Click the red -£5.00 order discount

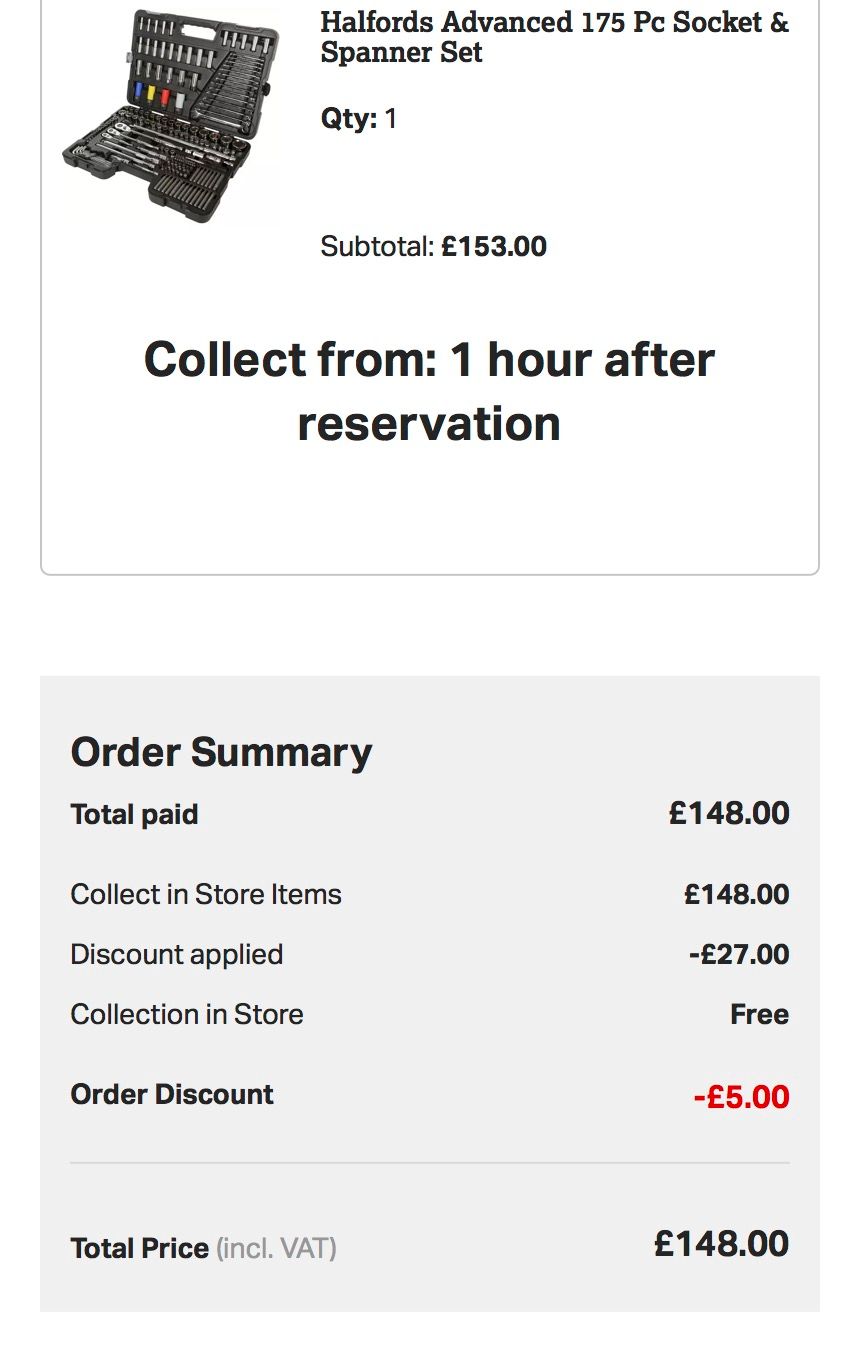tap(741, 1097)
